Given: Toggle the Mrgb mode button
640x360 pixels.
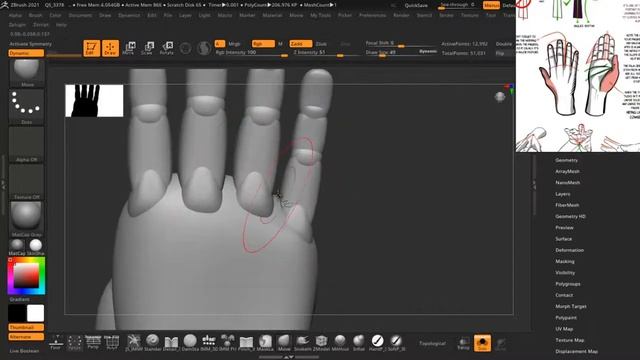Looking at the screenshot, I should (x=234, y=44).
